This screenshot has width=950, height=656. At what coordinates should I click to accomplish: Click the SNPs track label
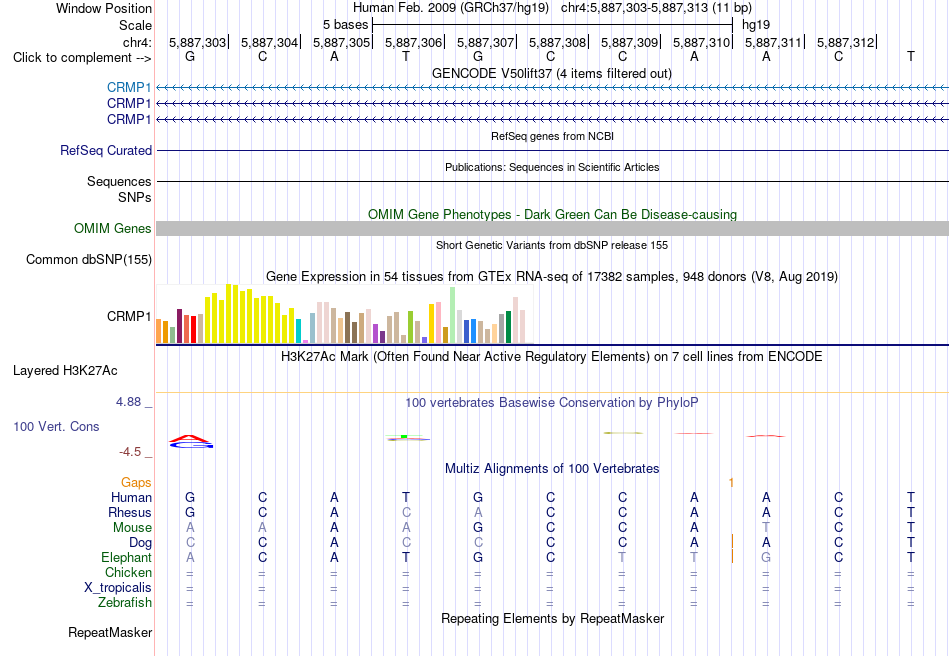point(135,197)
